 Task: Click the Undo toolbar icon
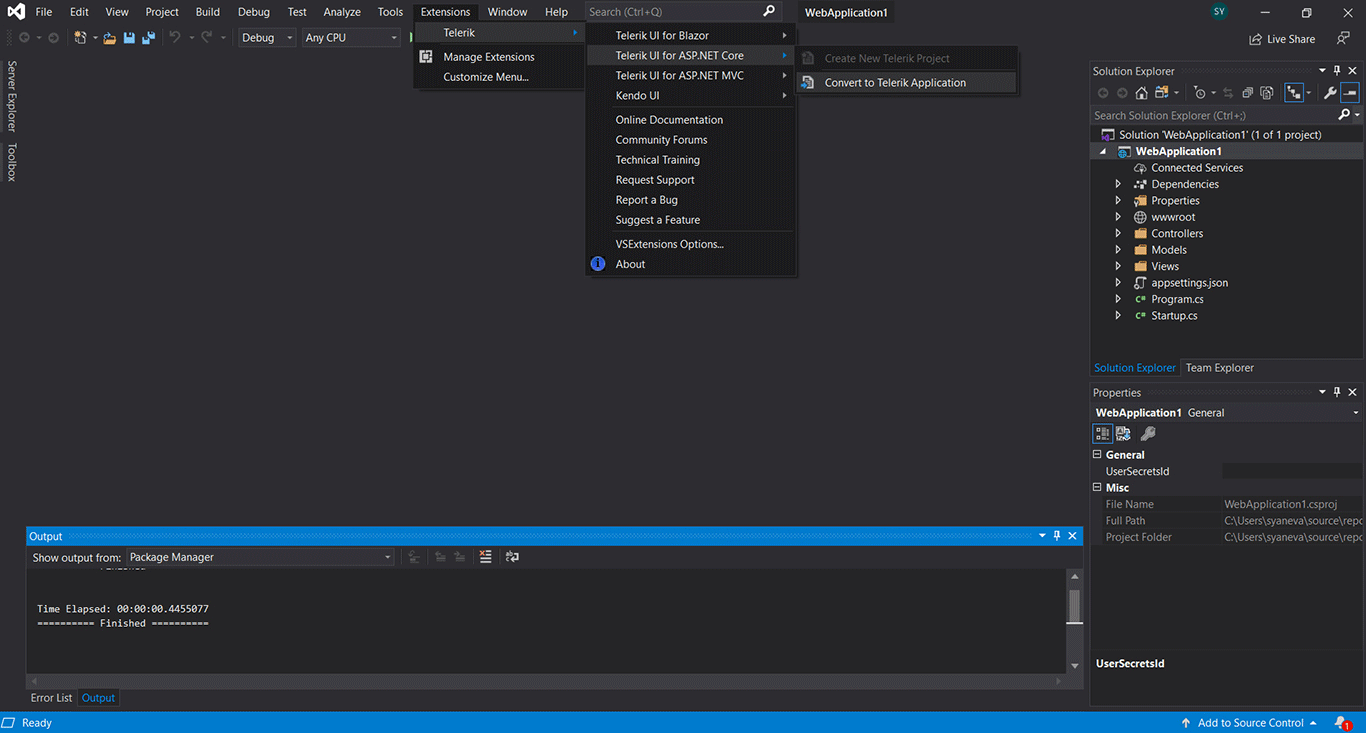click(x=175, y=37)
